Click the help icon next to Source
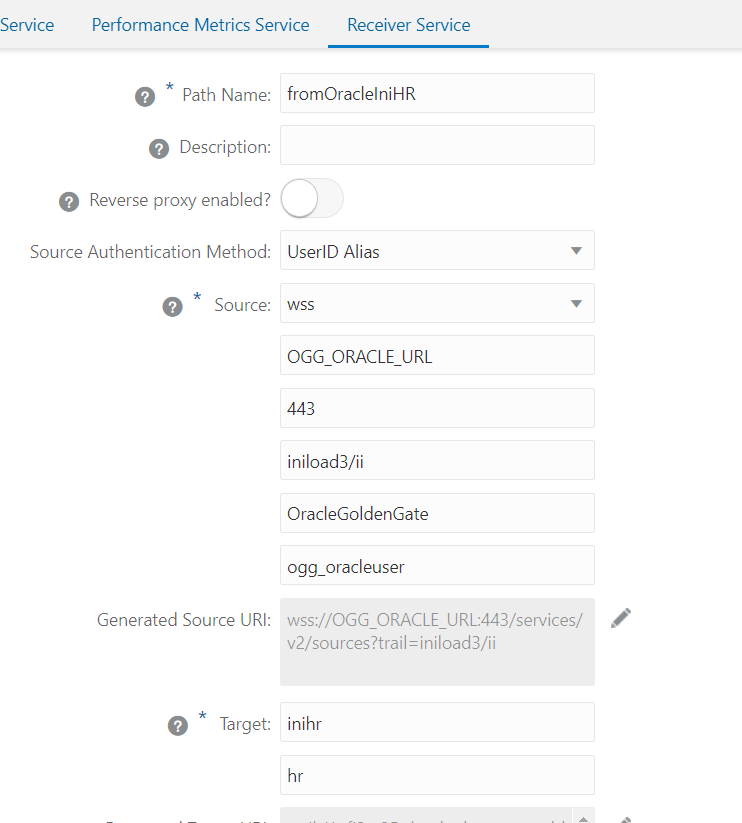The height and width of the screenshot is (823, 742). click(x=172, y=307)
